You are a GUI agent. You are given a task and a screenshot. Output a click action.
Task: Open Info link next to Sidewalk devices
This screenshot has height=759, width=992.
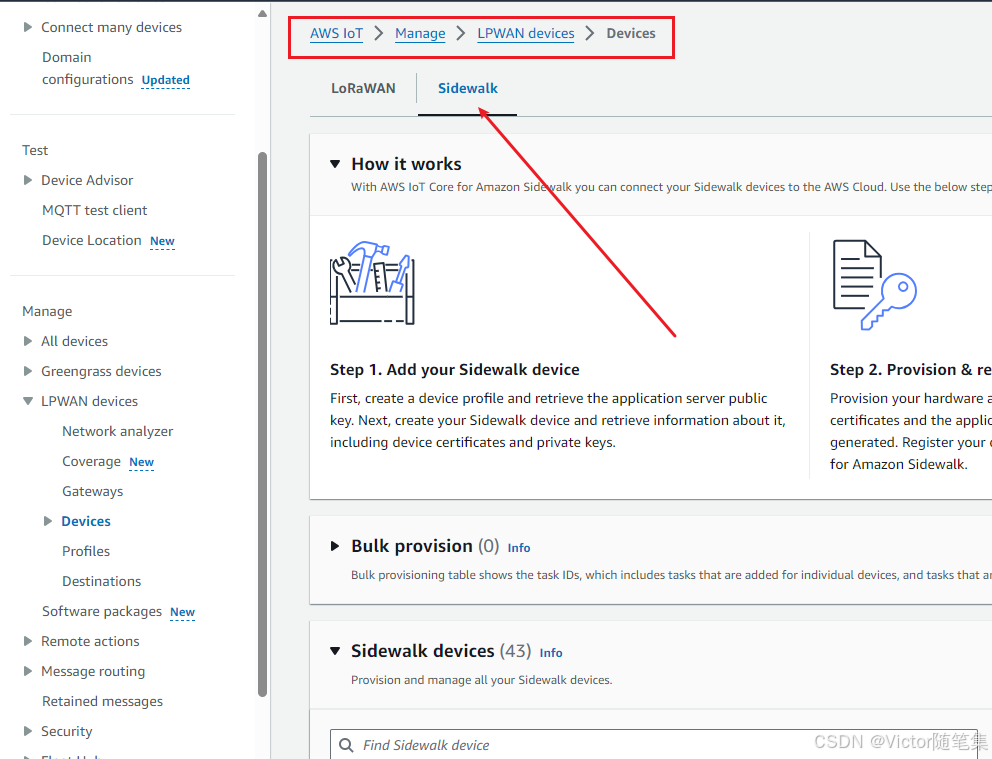551,653
